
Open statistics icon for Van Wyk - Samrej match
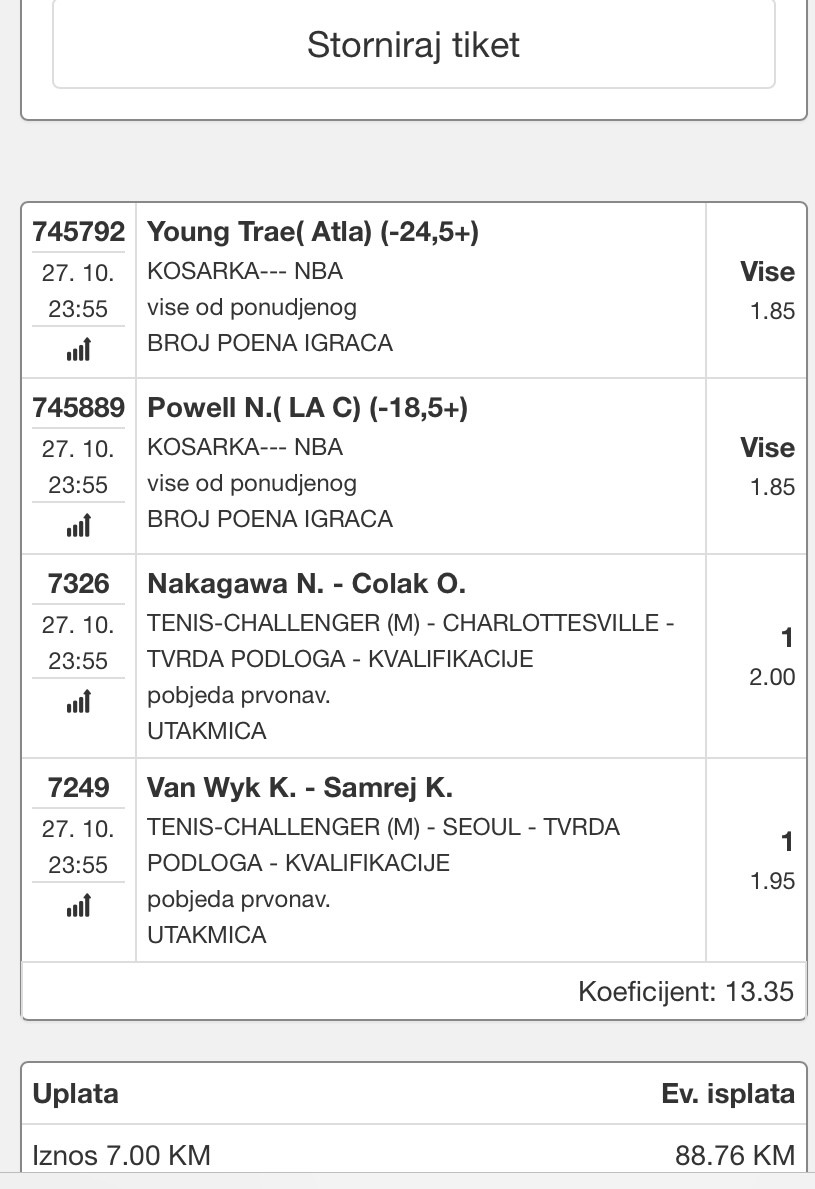coord(78,905)
